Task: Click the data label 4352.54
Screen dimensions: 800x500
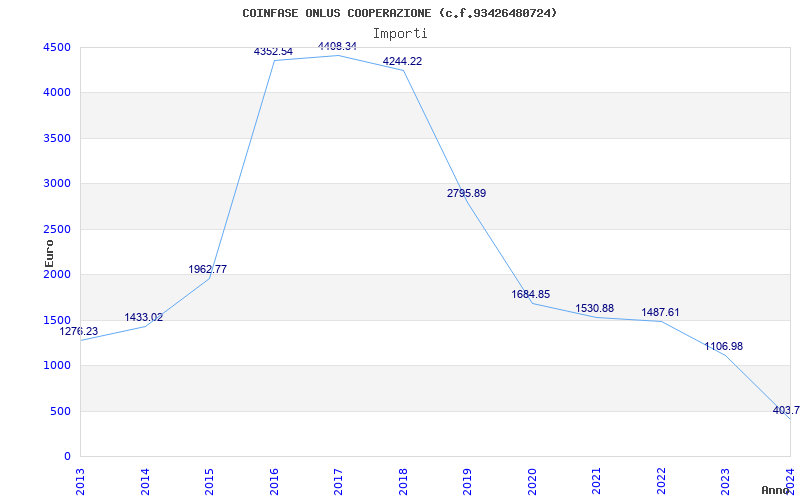Action: [x=273, y=52]
